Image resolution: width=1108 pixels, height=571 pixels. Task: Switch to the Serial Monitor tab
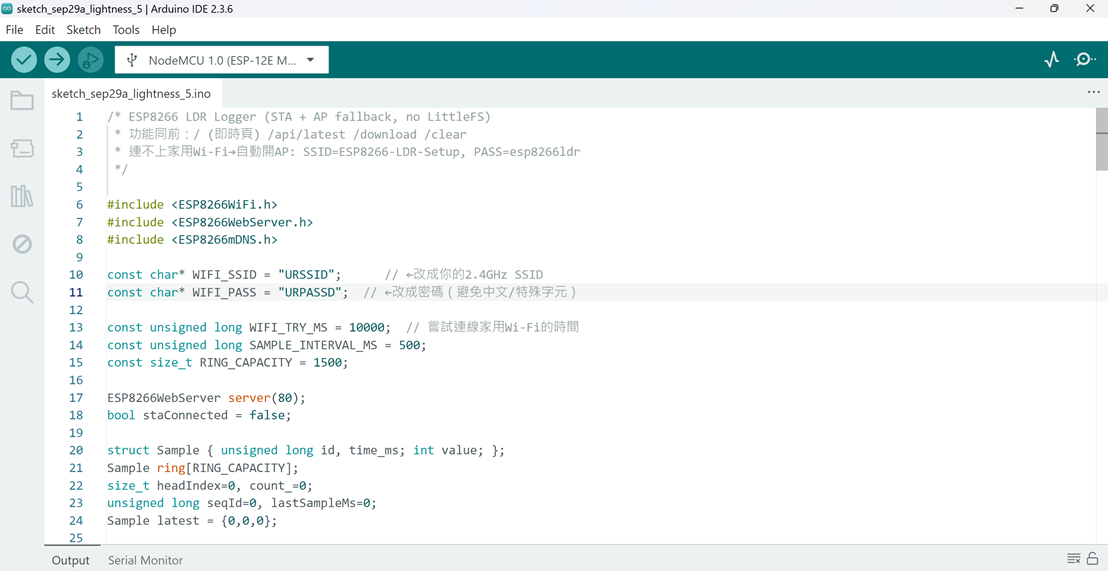[145, 560]
